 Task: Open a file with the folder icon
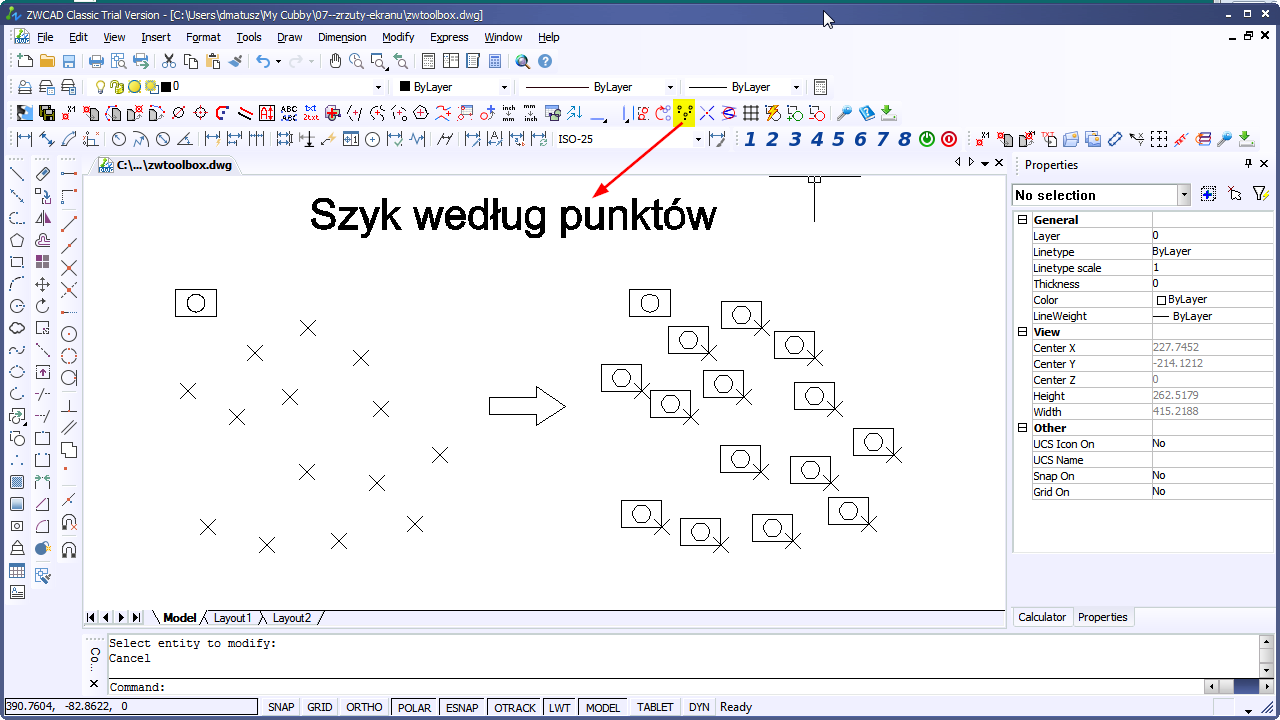point(47,62)
